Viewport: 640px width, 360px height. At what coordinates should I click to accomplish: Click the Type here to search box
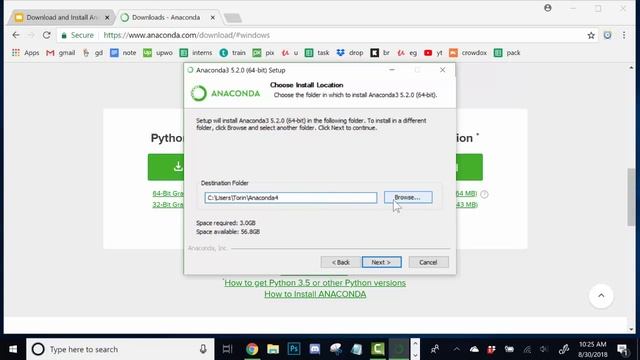click(120, 349)
